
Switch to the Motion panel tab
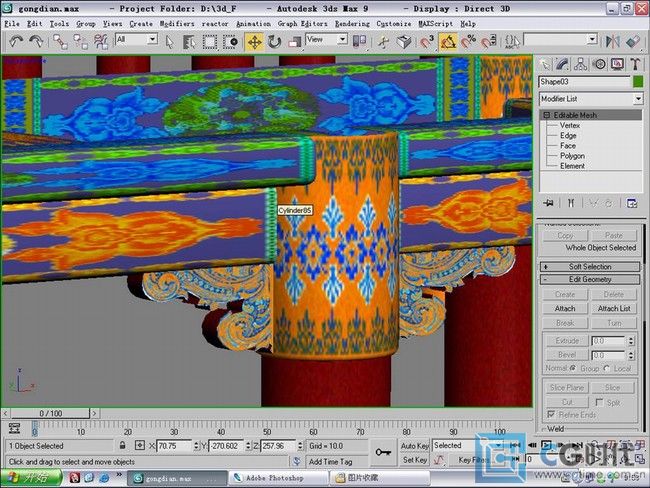(x=599, y=64)
